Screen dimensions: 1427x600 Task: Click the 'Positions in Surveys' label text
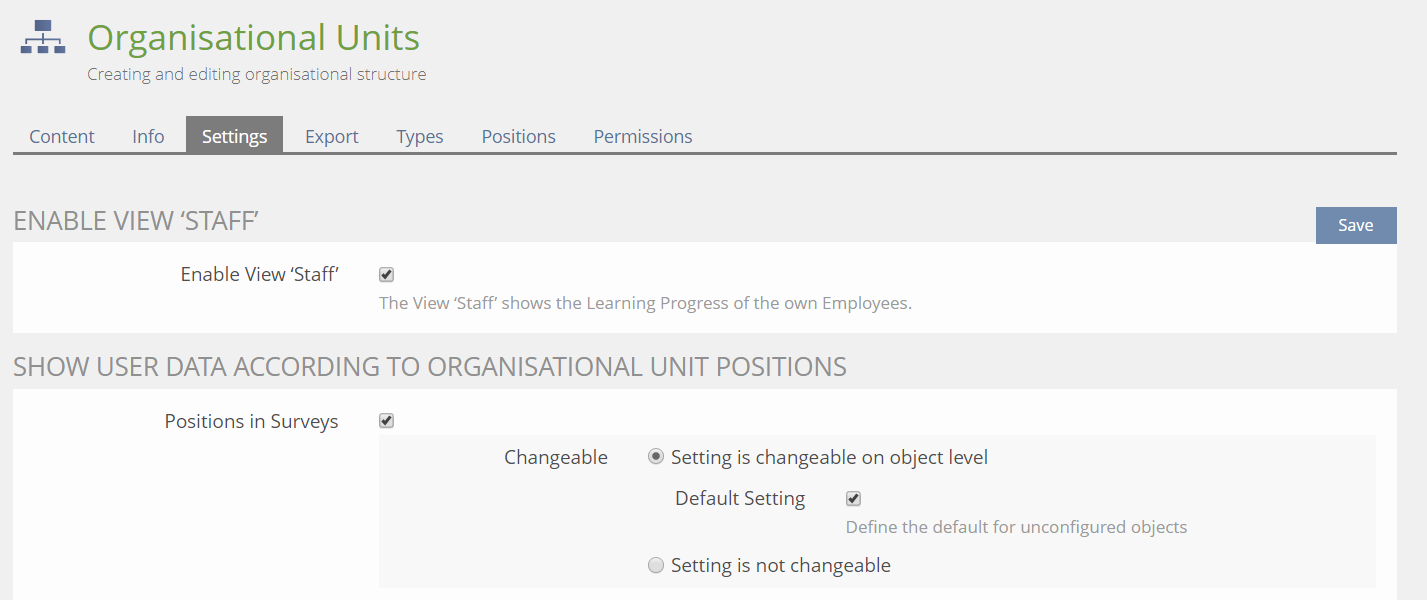click(x=251, y=421)
